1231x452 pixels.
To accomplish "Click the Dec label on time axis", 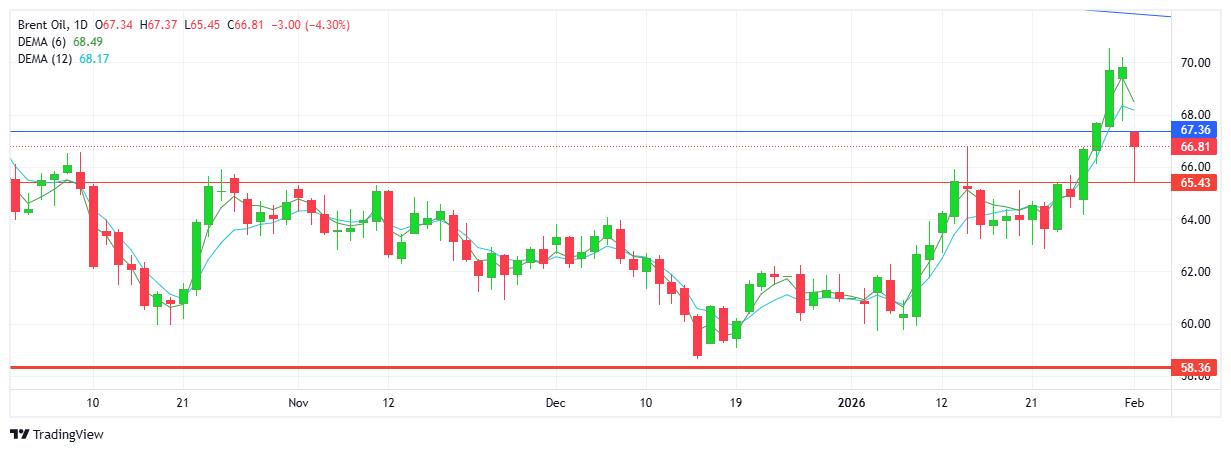I will point(556,403).
